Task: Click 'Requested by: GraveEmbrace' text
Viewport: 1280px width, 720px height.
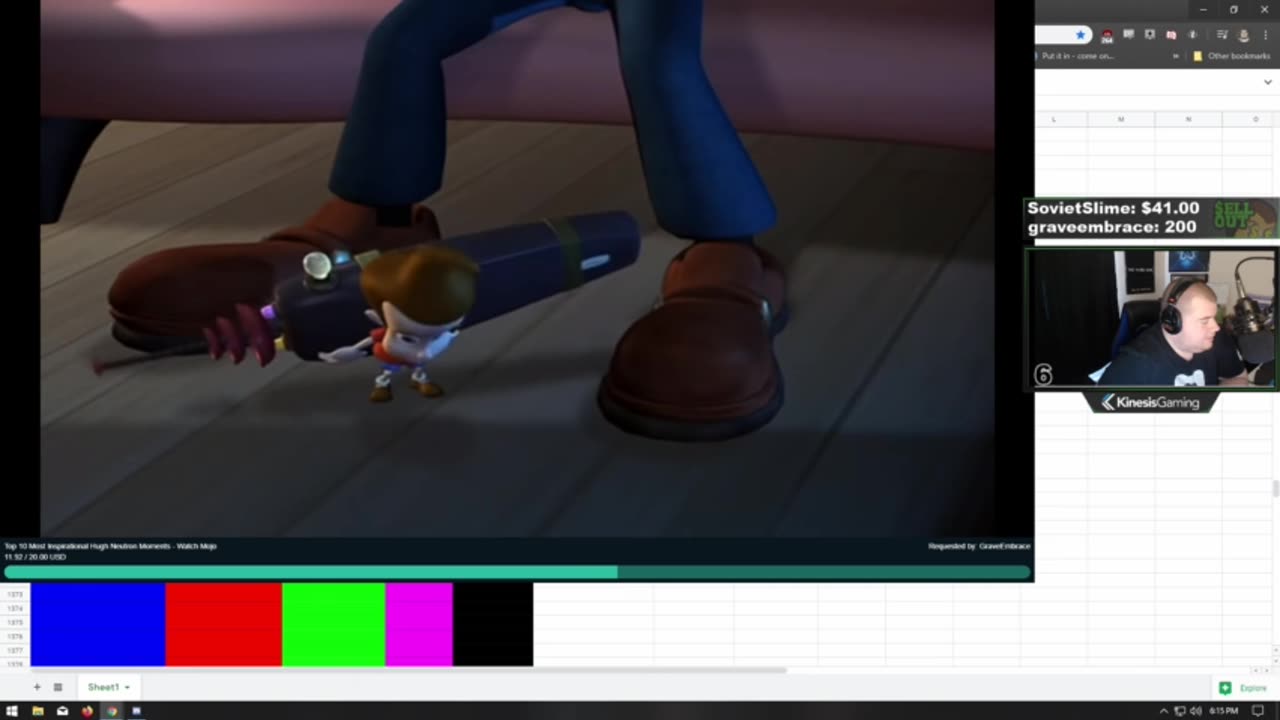Action: [x=979, y=546]
